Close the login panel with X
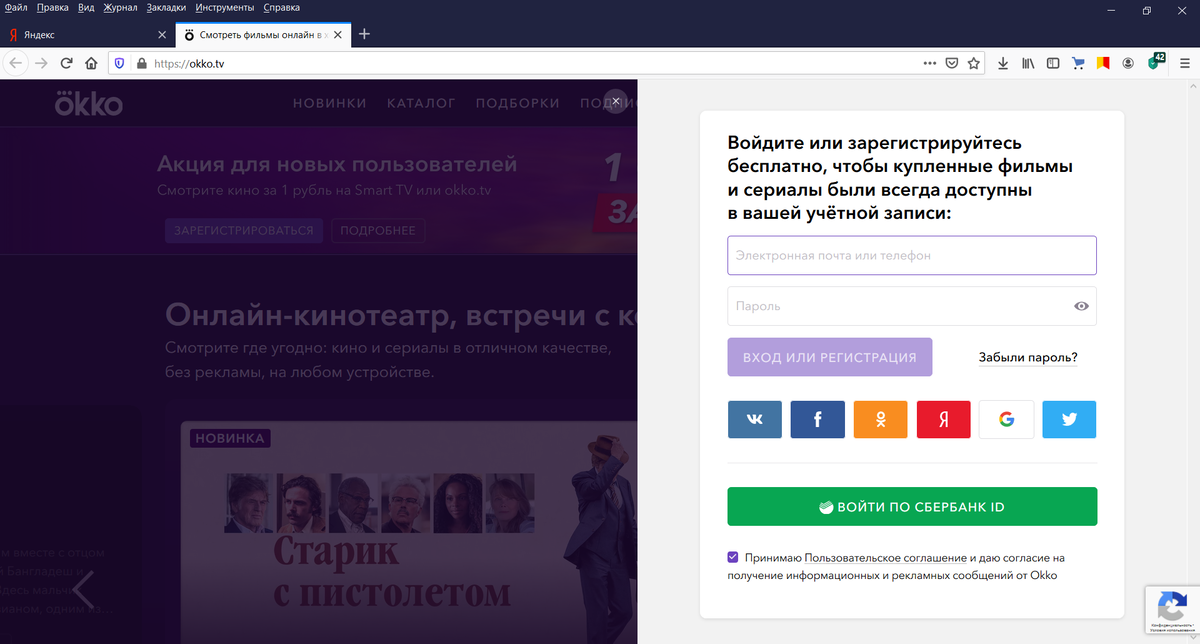The image size is (1200, 644). tap(617, 100)
